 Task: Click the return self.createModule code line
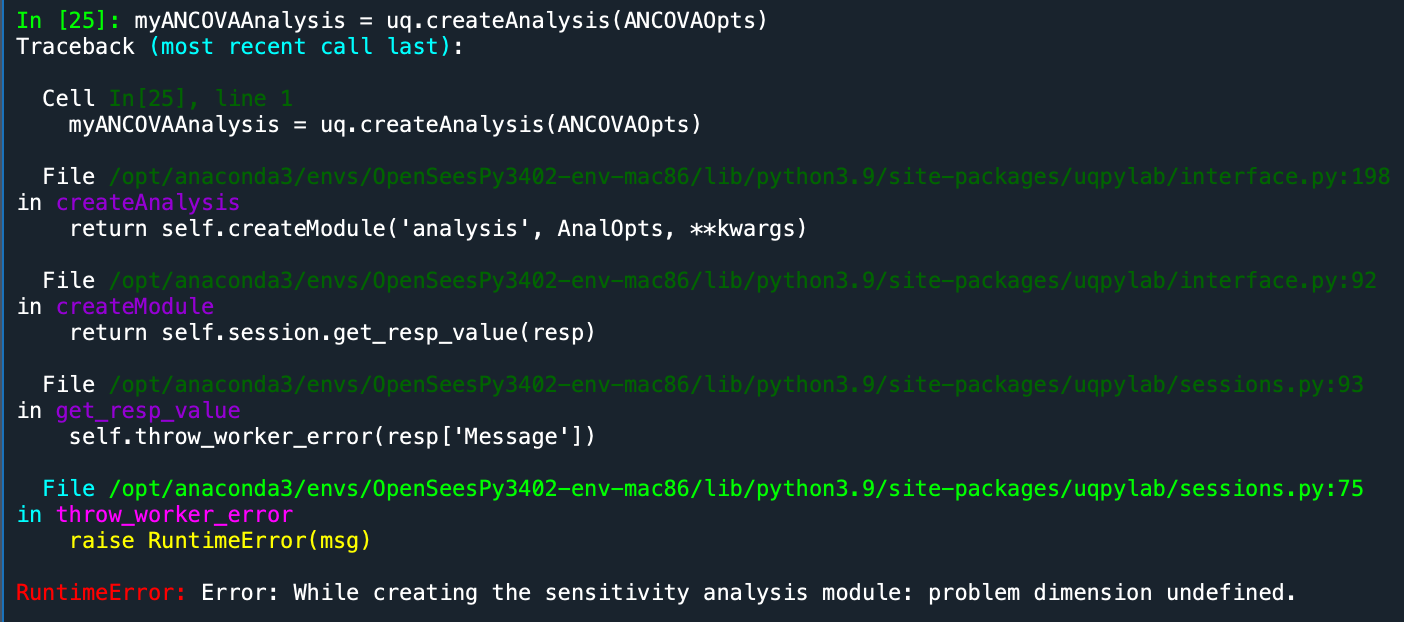tap(438, 228)
